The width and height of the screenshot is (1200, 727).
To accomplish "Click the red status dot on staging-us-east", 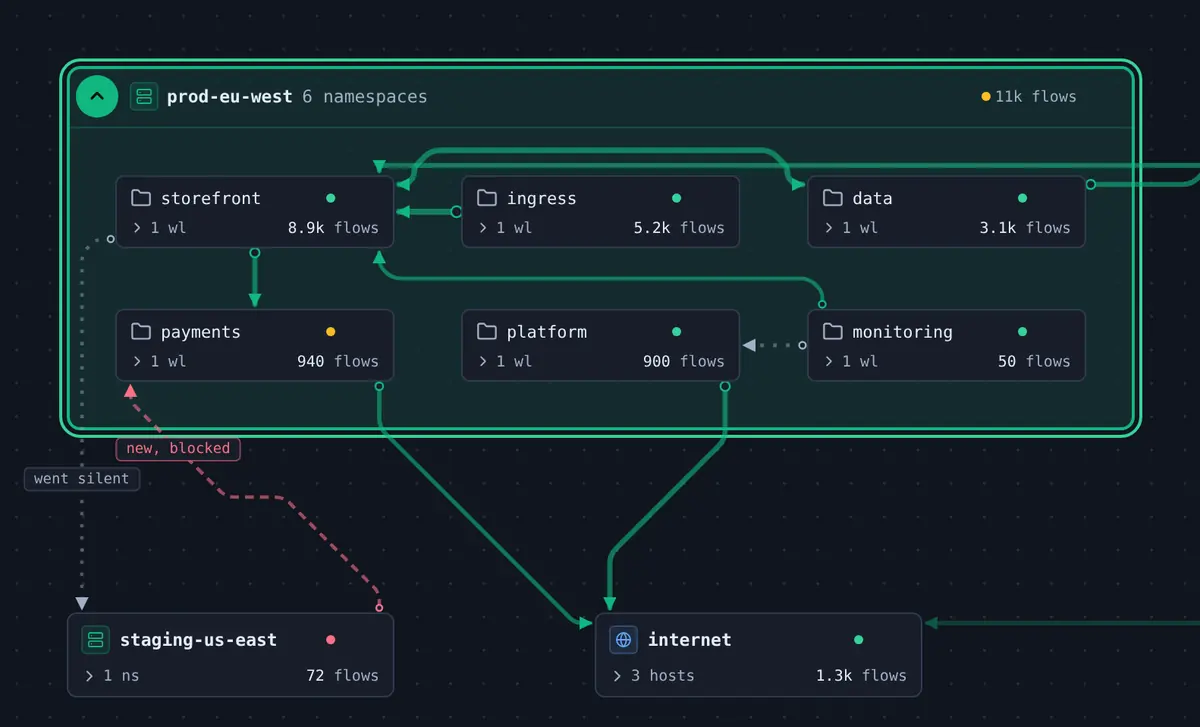I will point(331,640).
